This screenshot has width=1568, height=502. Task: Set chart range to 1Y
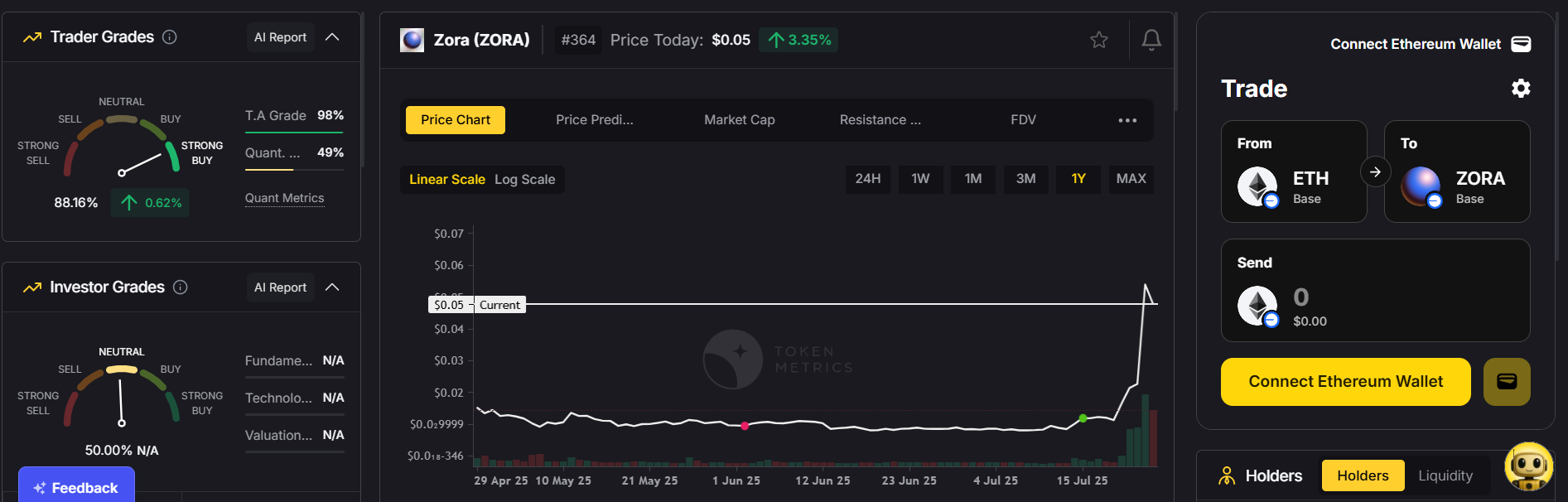click(1078, 179)
